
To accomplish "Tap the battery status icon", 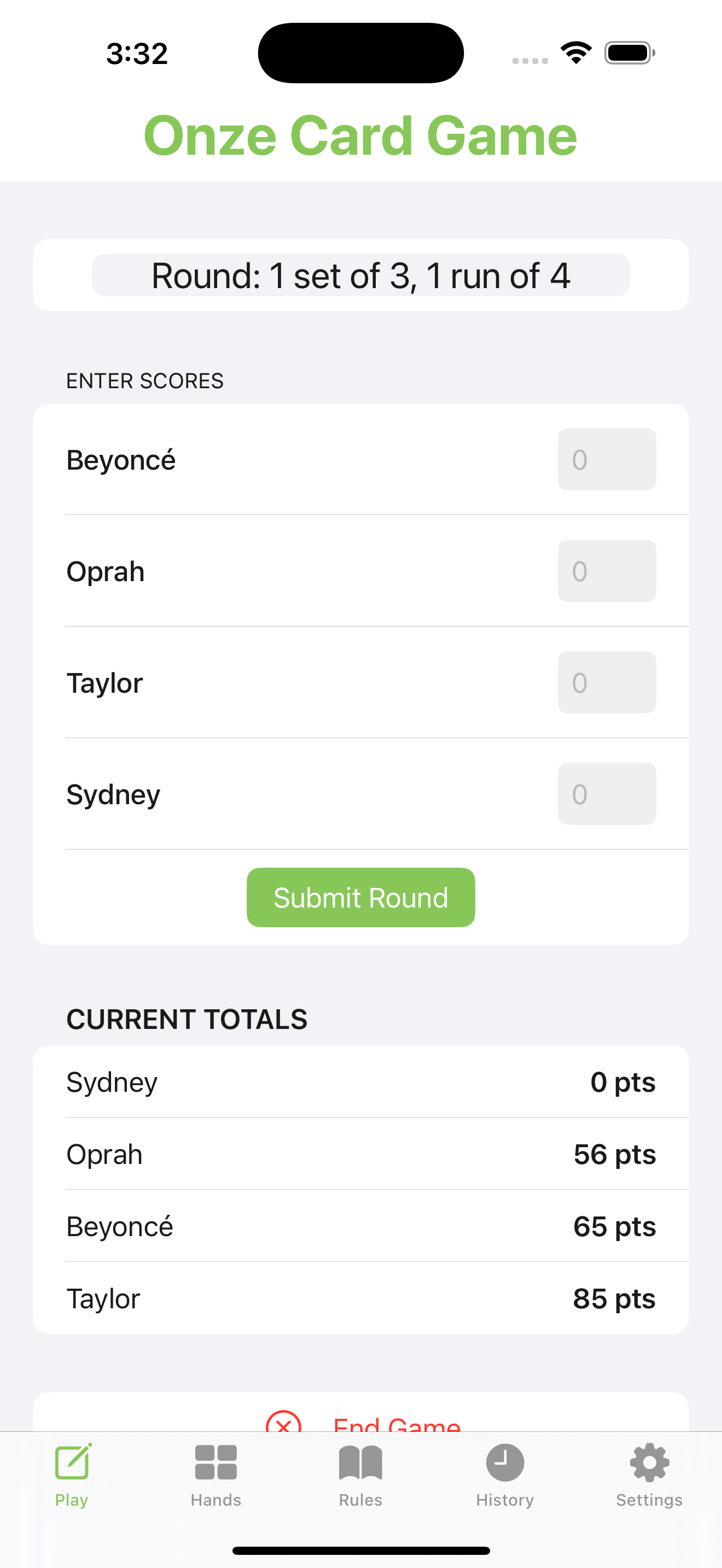I will pyautogui.click(x=630, y=52).
